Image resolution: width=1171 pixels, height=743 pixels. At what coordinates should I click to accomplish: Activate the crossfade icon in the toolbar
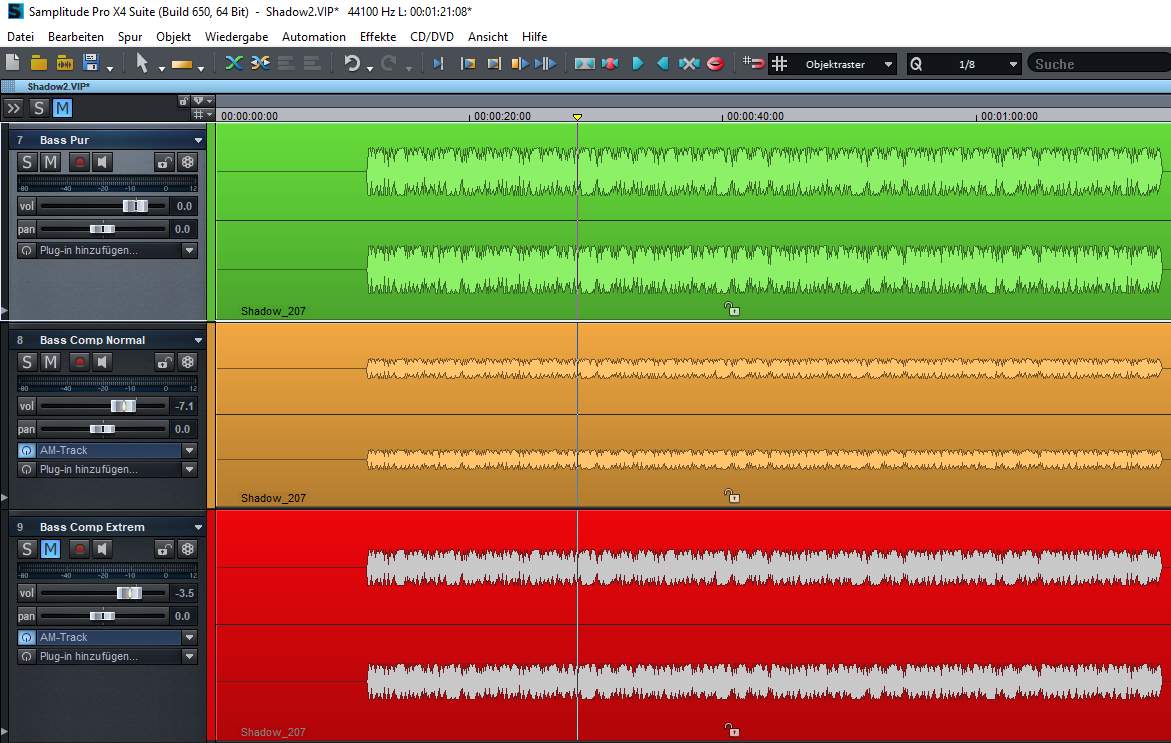234,63
